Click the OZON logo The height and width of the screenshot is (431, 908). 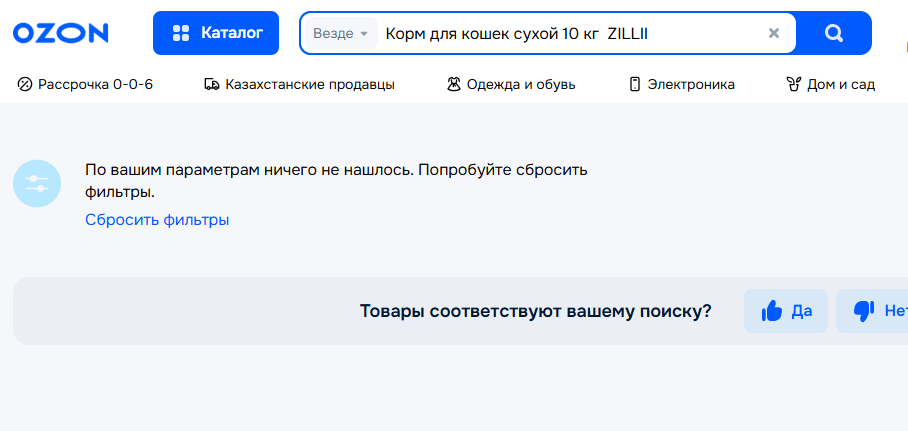(60, 33)
